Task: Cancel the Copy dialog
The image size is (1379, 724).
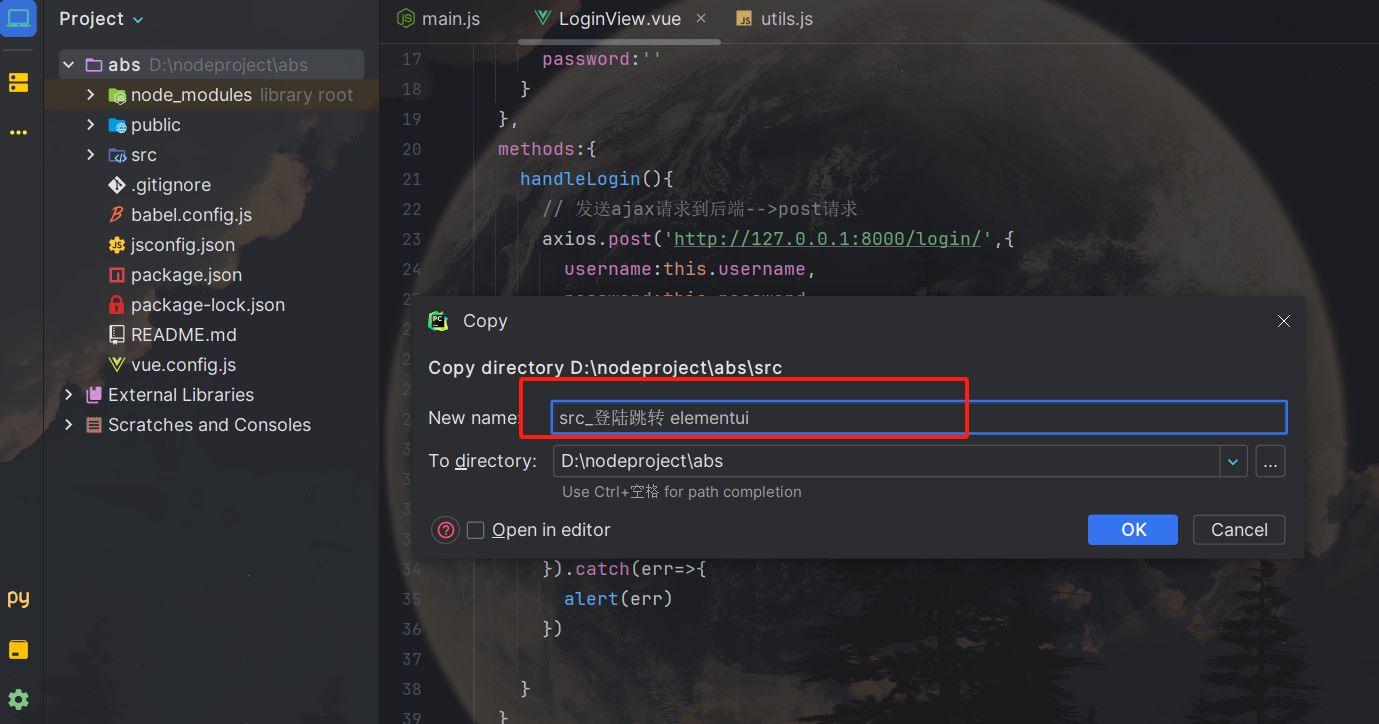Action: (x=1239, y=530)
